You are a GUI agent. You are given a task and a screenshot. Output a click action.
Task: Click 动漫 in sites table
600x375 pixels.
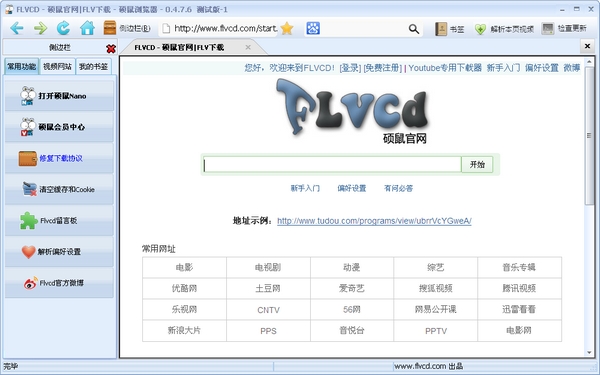[x=352, y=267]
